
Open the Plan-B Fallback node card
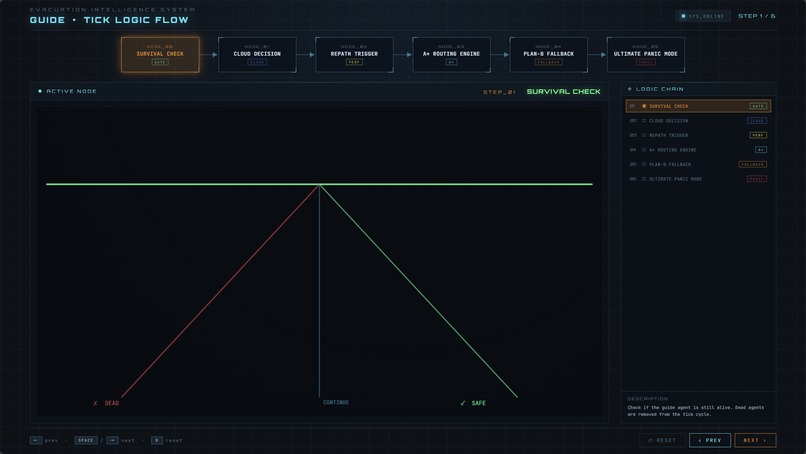click(548, 55)
